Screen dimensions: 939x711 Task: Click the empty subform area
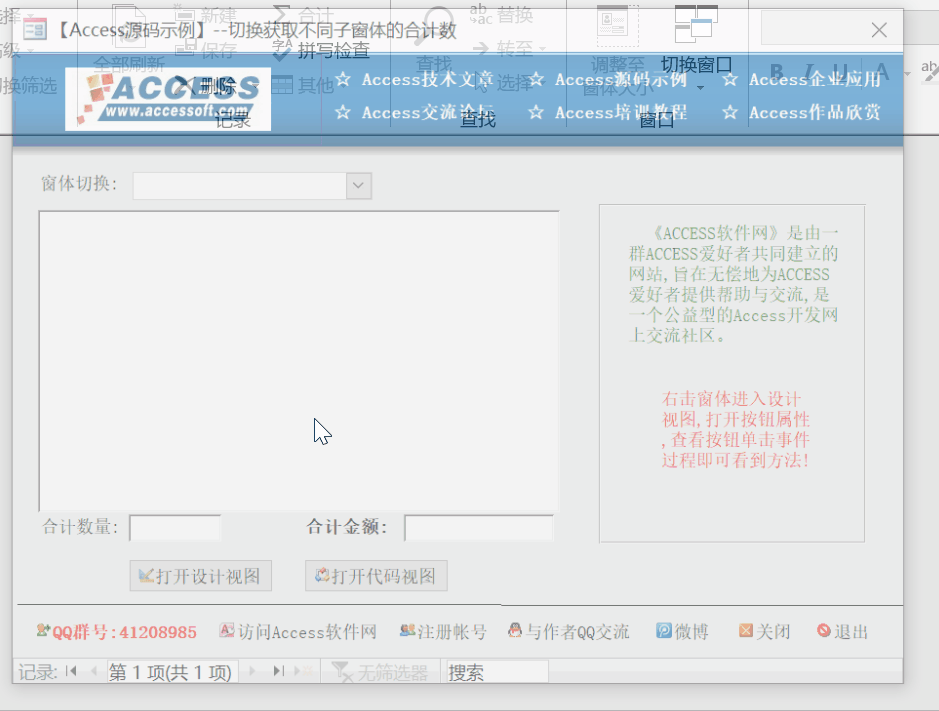tap(299, 361)
